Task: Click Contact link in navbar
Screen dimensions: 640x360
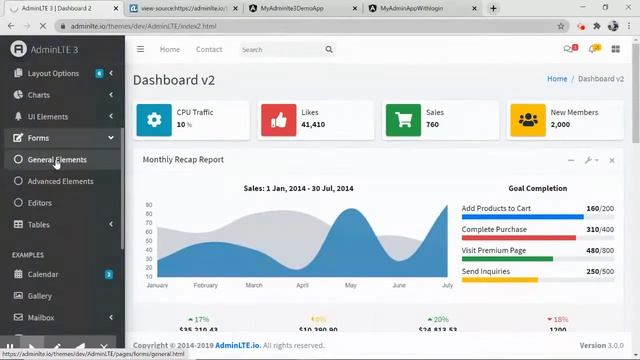Action: click(209, 49)
